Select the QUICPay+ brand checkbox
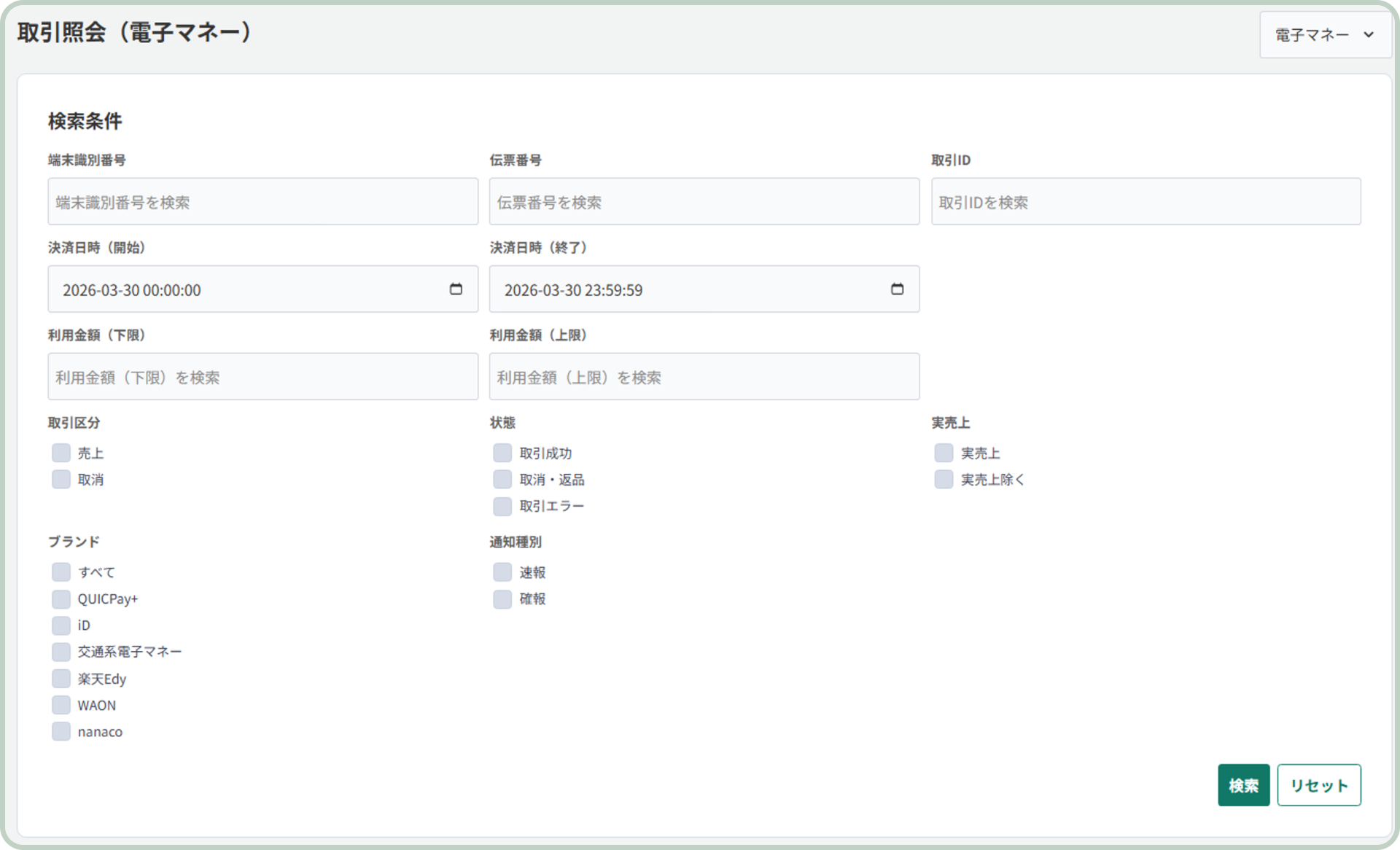 pos(61,598)
